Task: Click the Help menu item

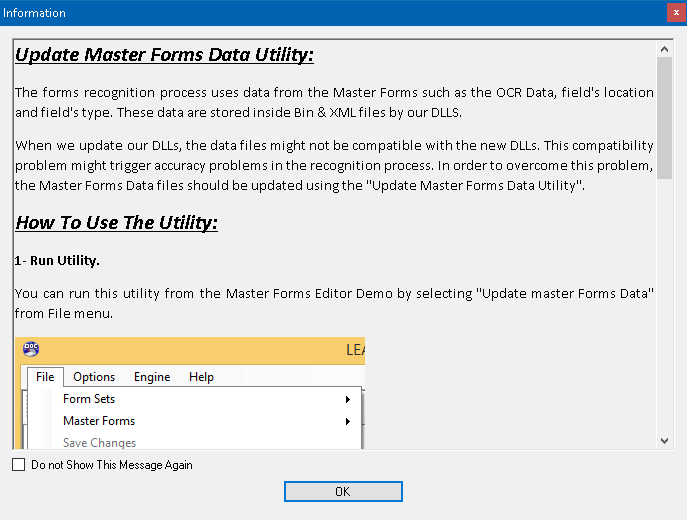Action: (201, 377)
